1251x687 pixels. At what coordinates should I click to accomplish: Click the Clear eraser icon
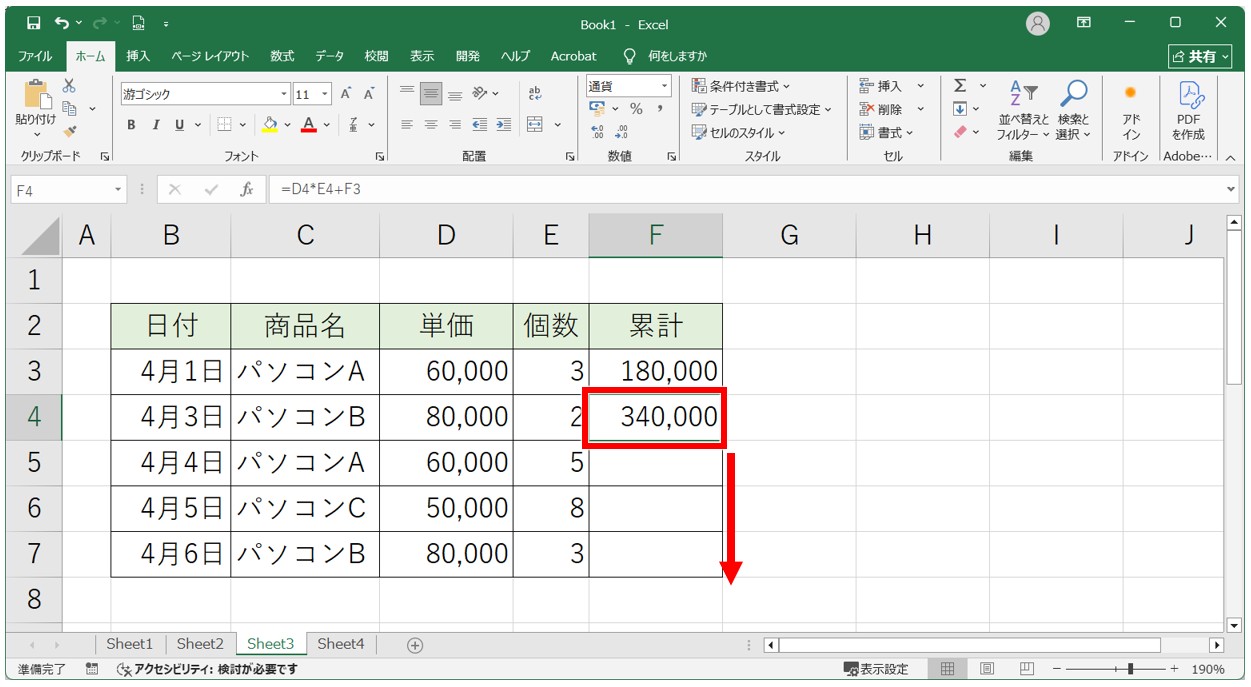coord(960,132)
